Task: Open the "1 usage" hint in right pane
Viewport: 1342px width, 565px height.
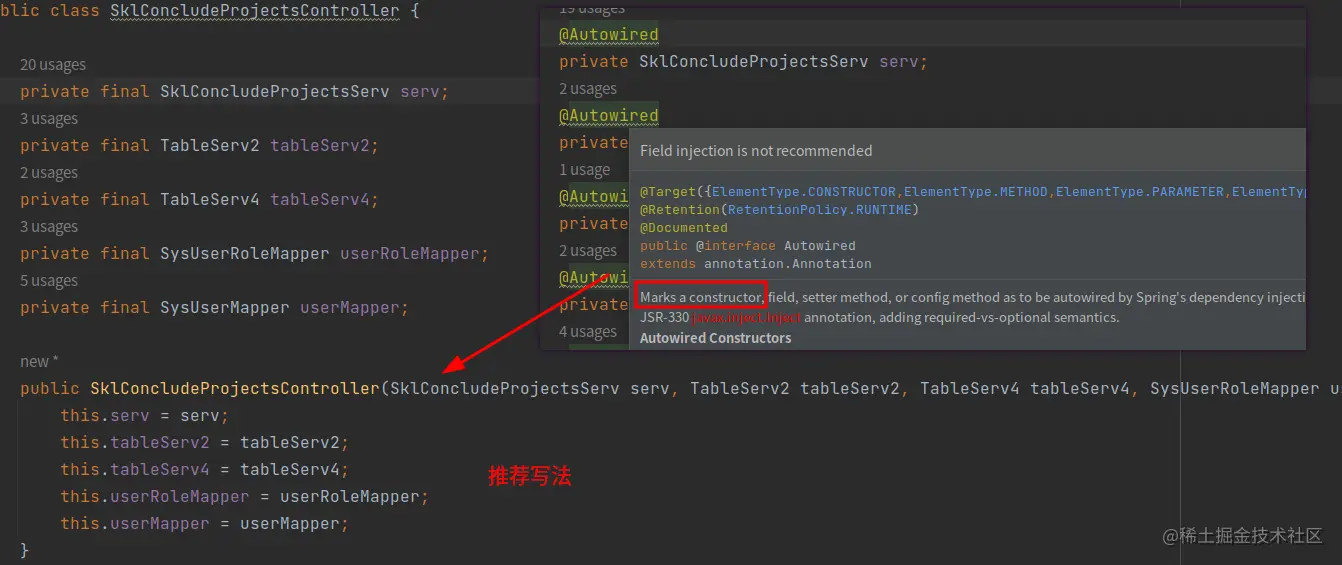Action: [584, 170]
